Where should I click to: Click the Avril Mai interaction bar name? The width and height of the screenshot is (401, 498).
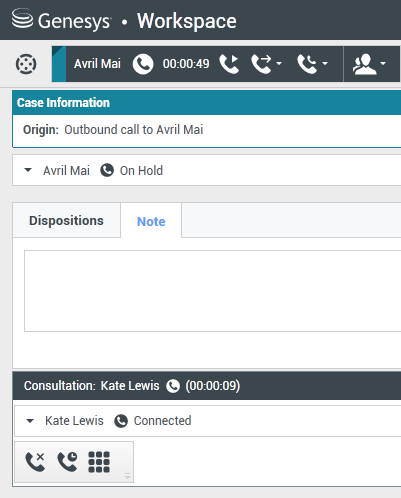click(97, 64)
